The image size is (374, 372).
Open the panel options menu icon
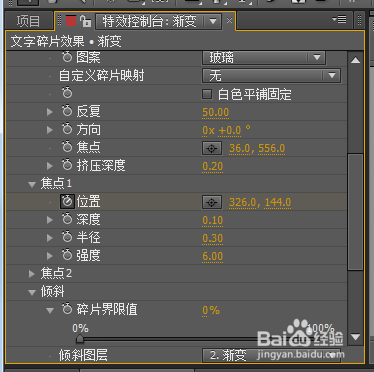pos(339,20)
